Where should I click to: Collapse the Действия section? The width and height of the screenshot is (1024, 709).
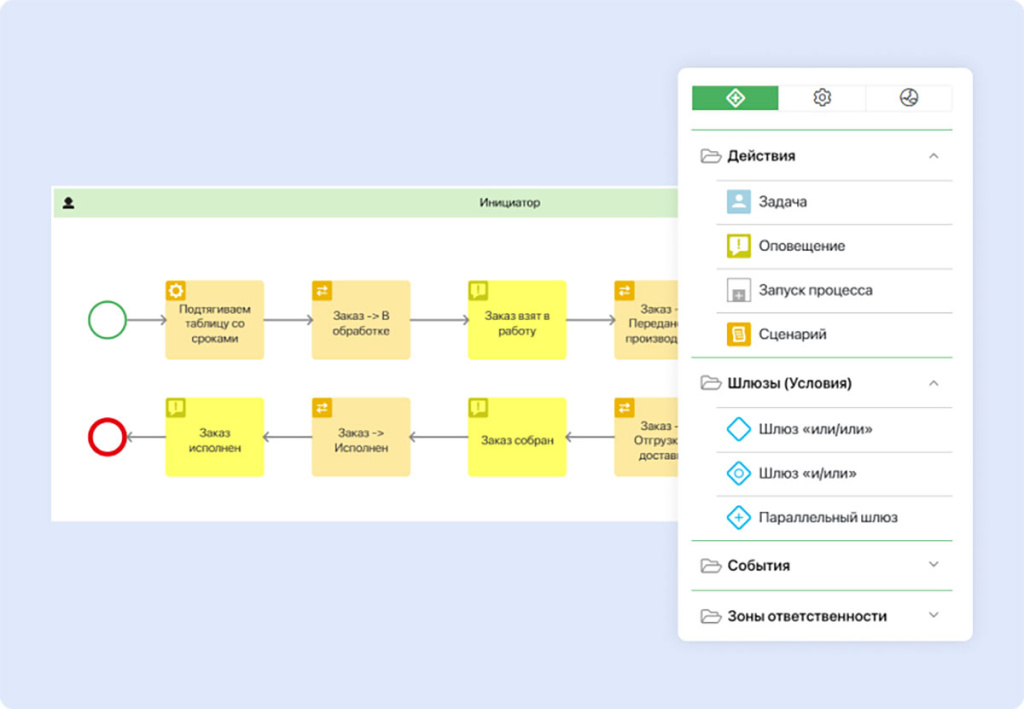click(933, 156)
